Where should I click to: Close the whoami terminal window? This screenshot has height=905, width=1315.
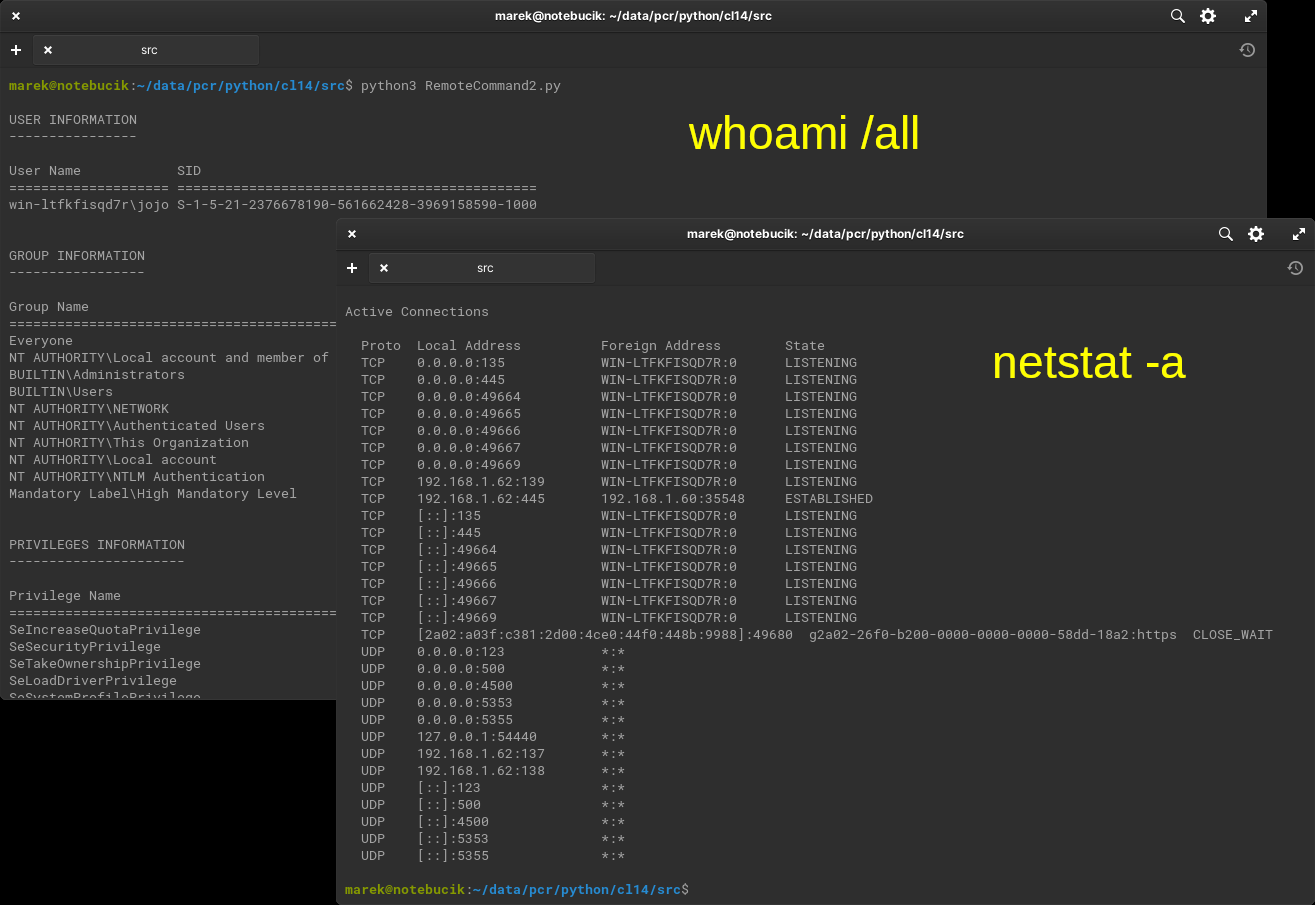pyautogui.click(x=16, y=16)
